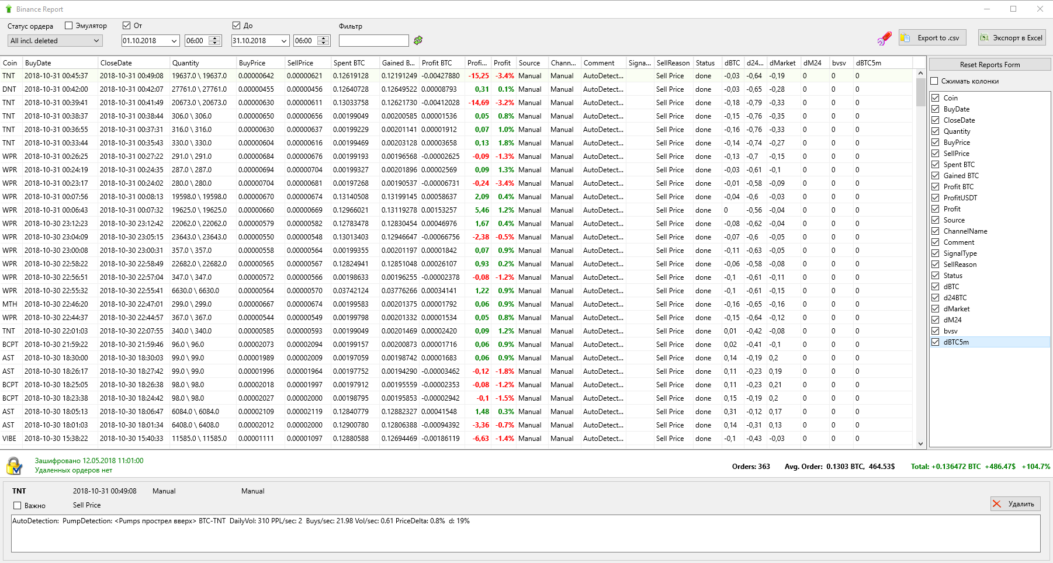Sort by the Coin column header
The width and height of the screenshot is (1053, 563).
pos(11,63)
